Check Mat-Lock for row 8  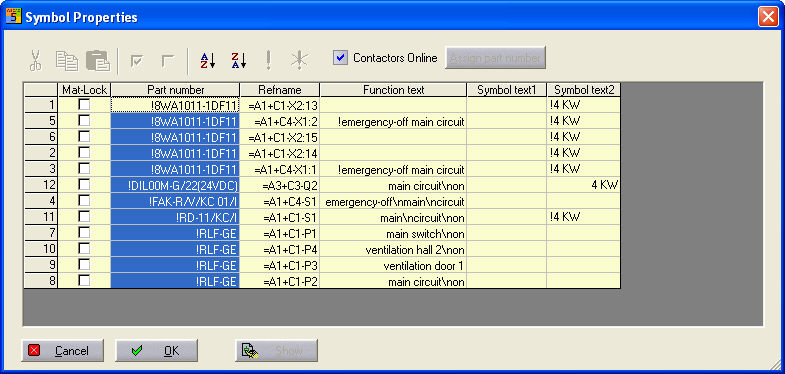(85, 281)
